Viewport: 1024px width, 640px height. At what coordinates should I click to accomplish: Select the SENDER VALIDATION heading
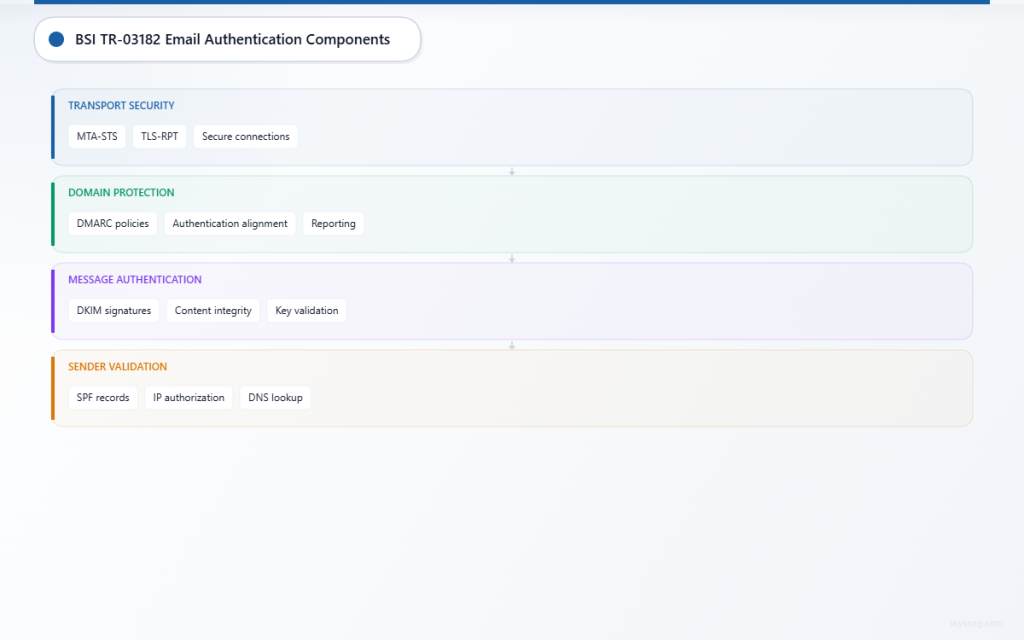118,367
